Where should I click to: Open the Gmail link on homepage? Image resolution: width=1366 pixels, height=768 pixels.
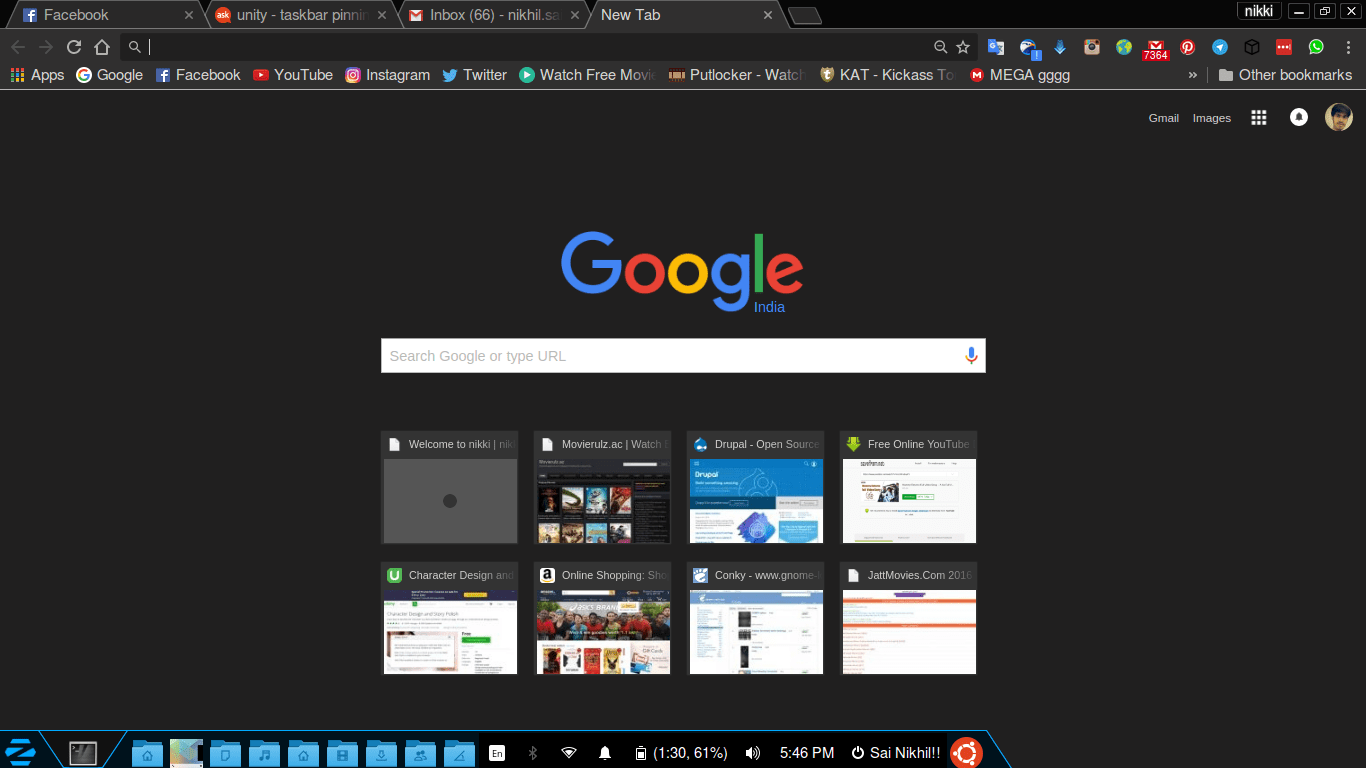point(1163,117)
